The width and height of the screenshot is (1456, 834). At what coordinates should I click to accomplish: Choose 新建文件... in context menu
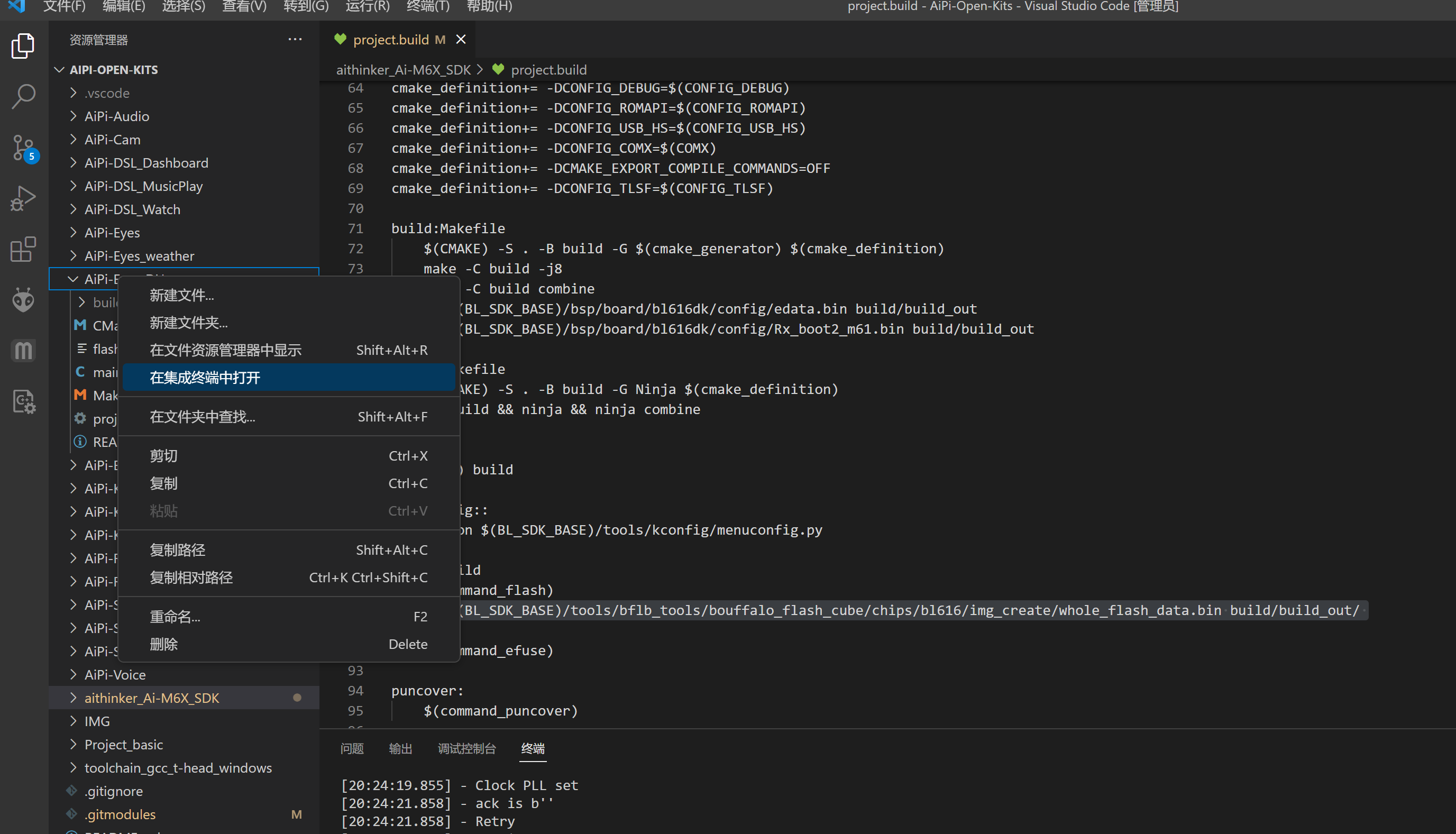click(289, 296)
